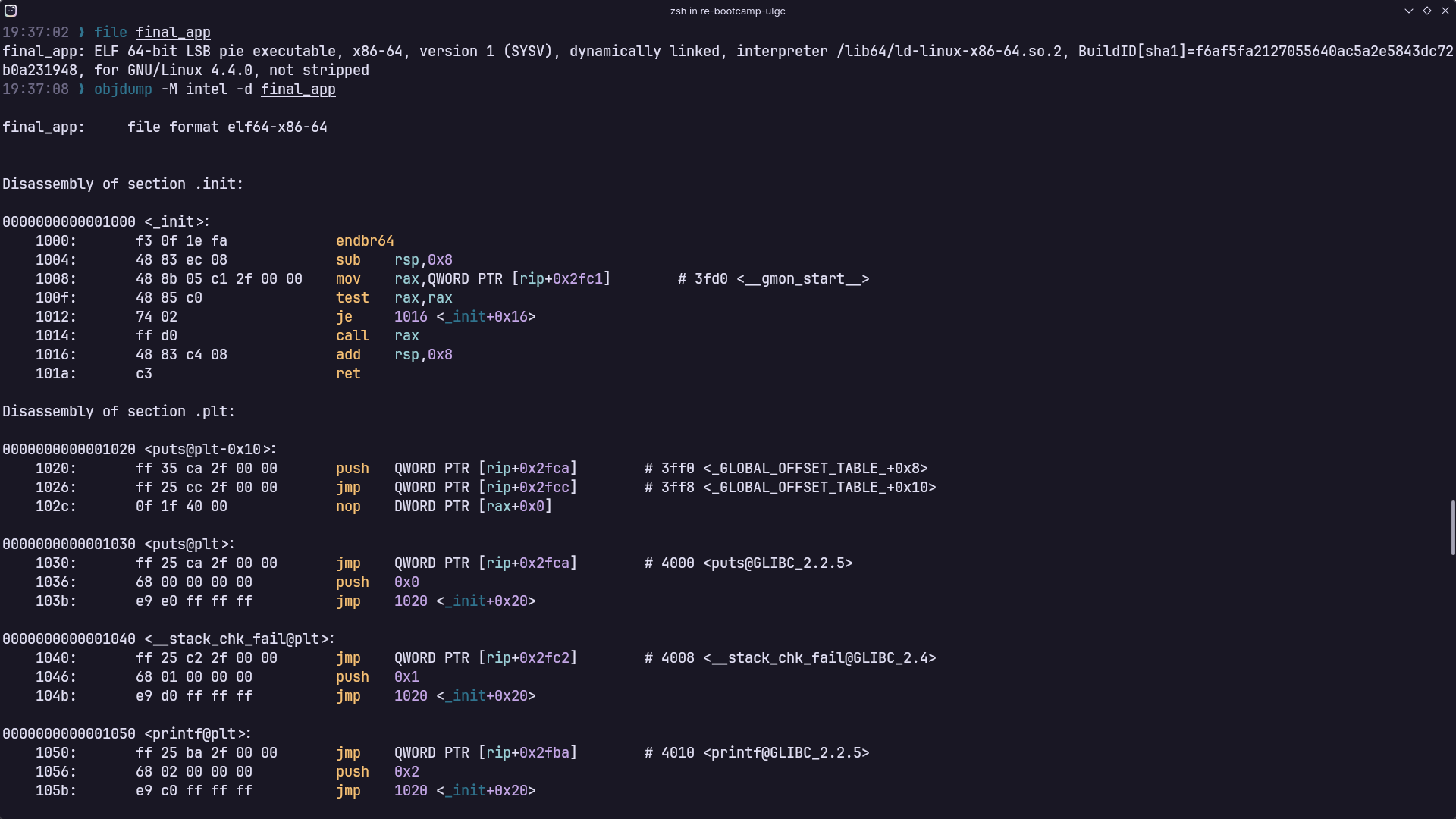
Task: Click the minimize chevron icon in title bar
Action: 1409,11
